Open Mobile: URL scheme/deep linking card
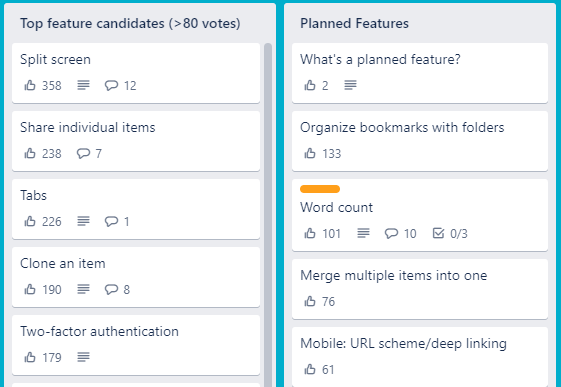561x387 pixels. (x=420, y=357)
